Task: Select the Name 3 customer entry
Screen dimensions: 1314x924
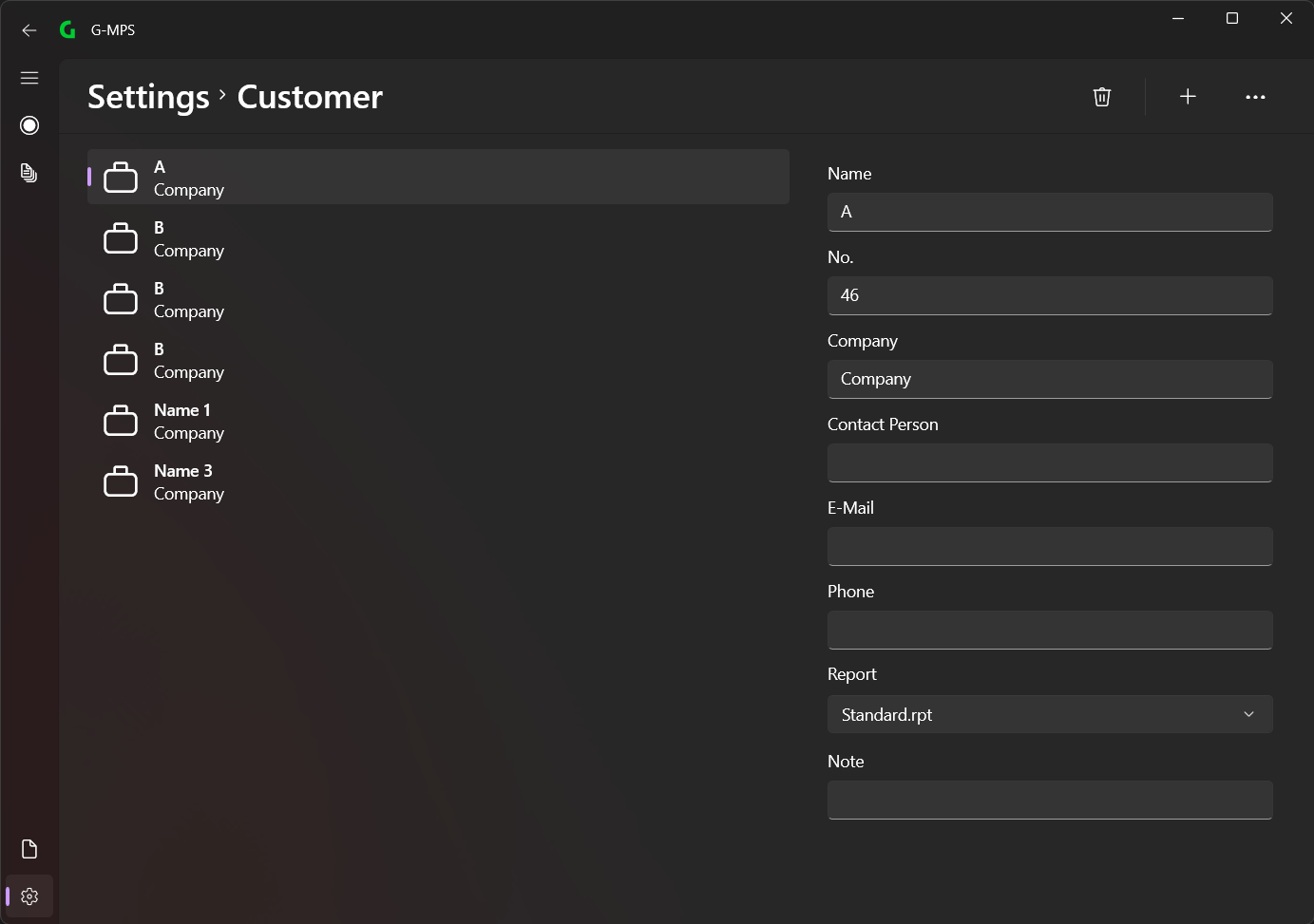Action: click(438, 482)
